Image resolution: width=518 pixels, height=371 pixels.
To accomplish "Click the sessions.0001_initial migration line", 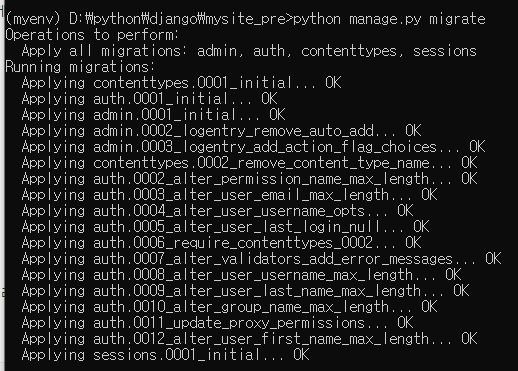I will tap(165, 355).
